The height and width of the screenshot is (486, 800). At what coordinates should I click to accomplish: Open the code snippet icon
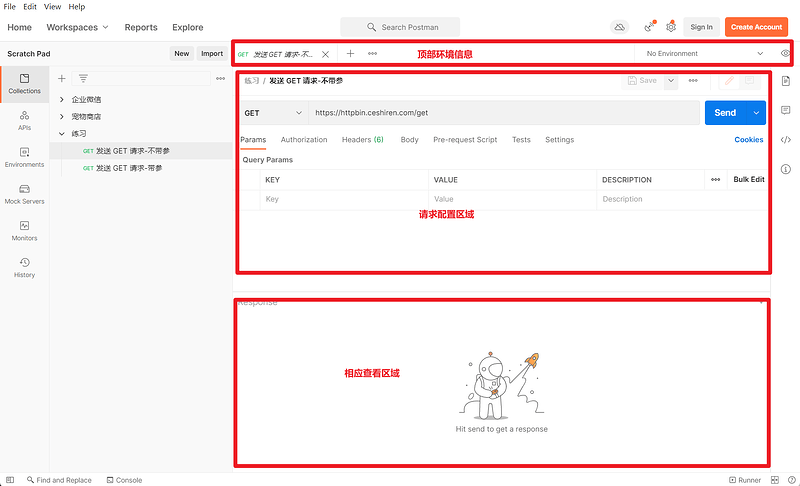(x=786, y=140)
